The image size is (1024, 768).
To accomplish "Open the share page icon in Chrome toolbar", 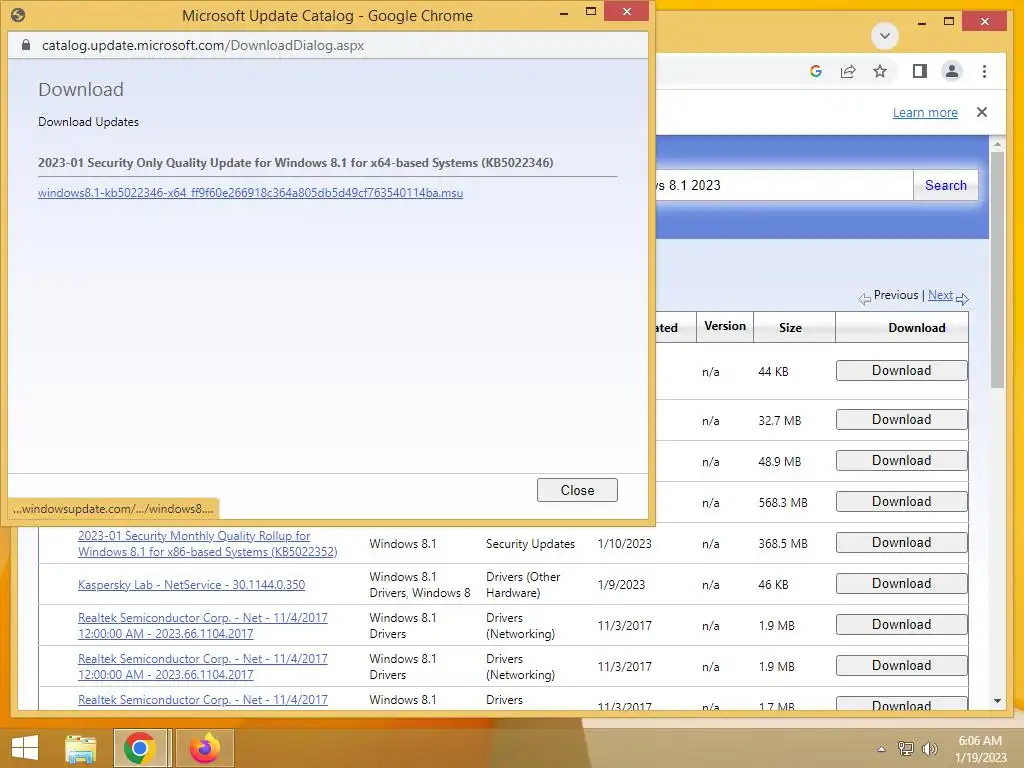I will tap(848, 71).
